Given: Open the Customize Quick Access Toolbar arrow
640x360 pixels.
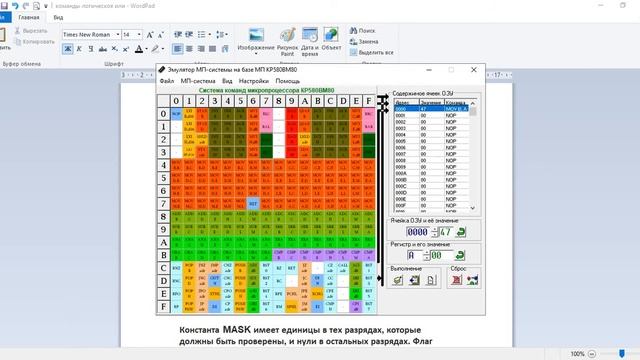Looking at the screenshot, I should [46, 6].
